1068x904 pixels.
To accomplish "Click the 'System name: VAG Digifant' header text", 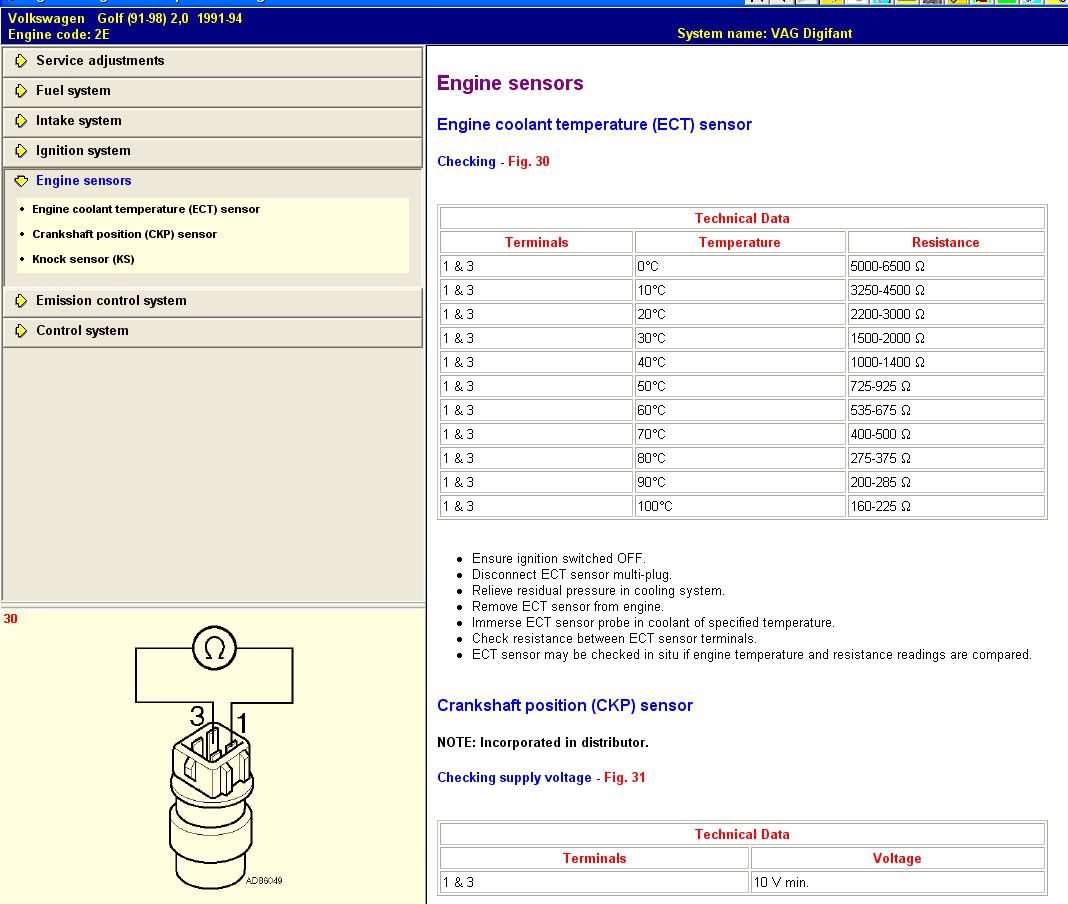I will [764, 33].
